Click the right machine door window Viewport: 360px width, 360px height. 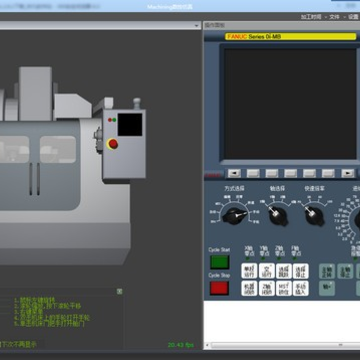(58, 149)
